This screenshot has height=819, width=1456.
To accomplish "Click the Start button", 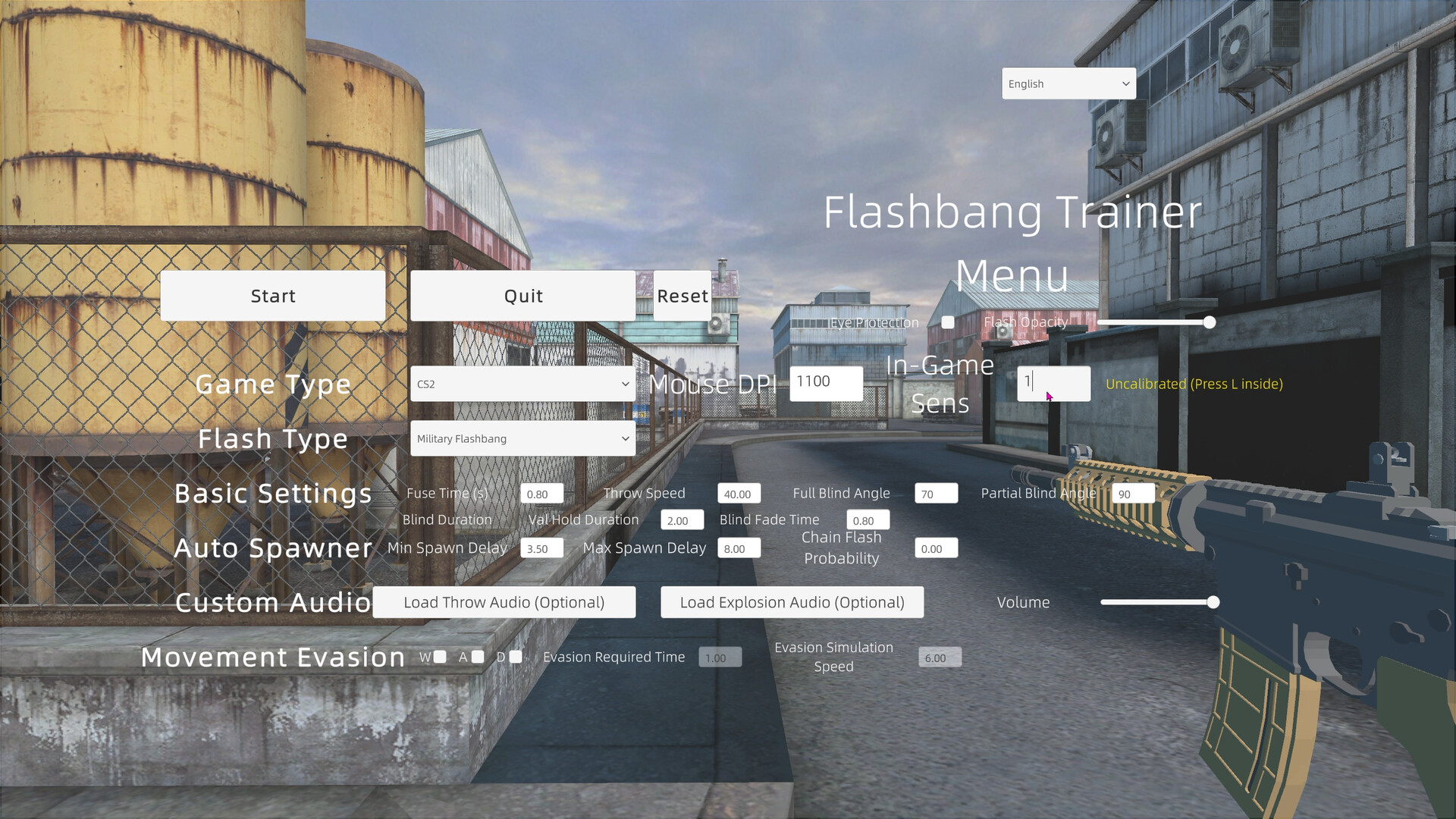I will click(273, 296).
